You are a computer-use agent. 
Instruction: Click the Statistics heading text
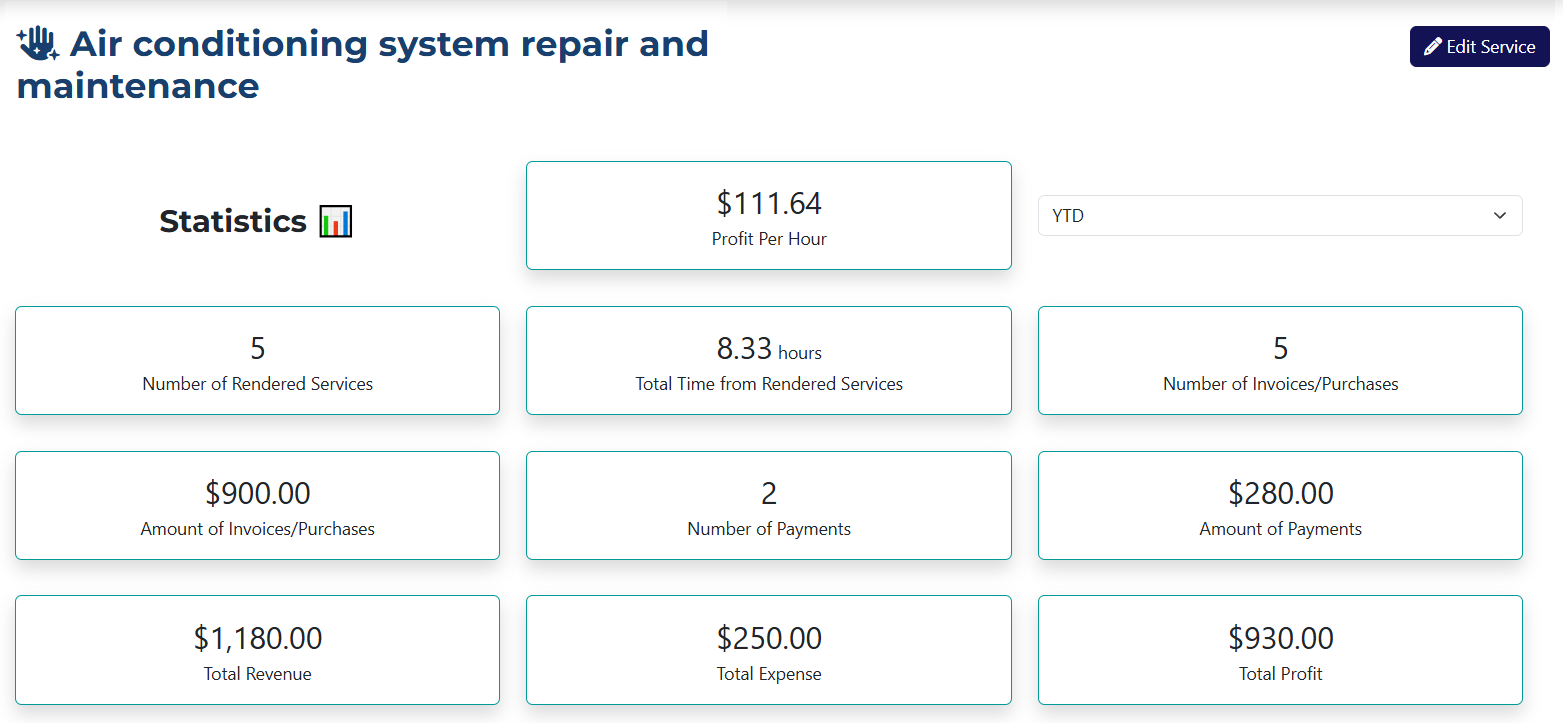pyautogui.click(x=232, y=221)
